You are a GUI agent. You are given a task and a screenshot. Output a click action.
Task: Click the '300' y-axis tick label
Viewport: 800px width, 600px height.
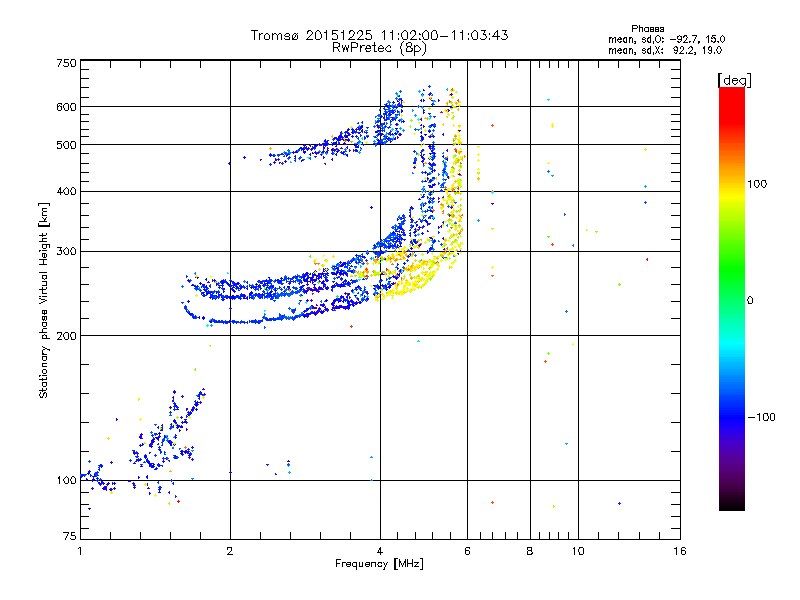66,252
